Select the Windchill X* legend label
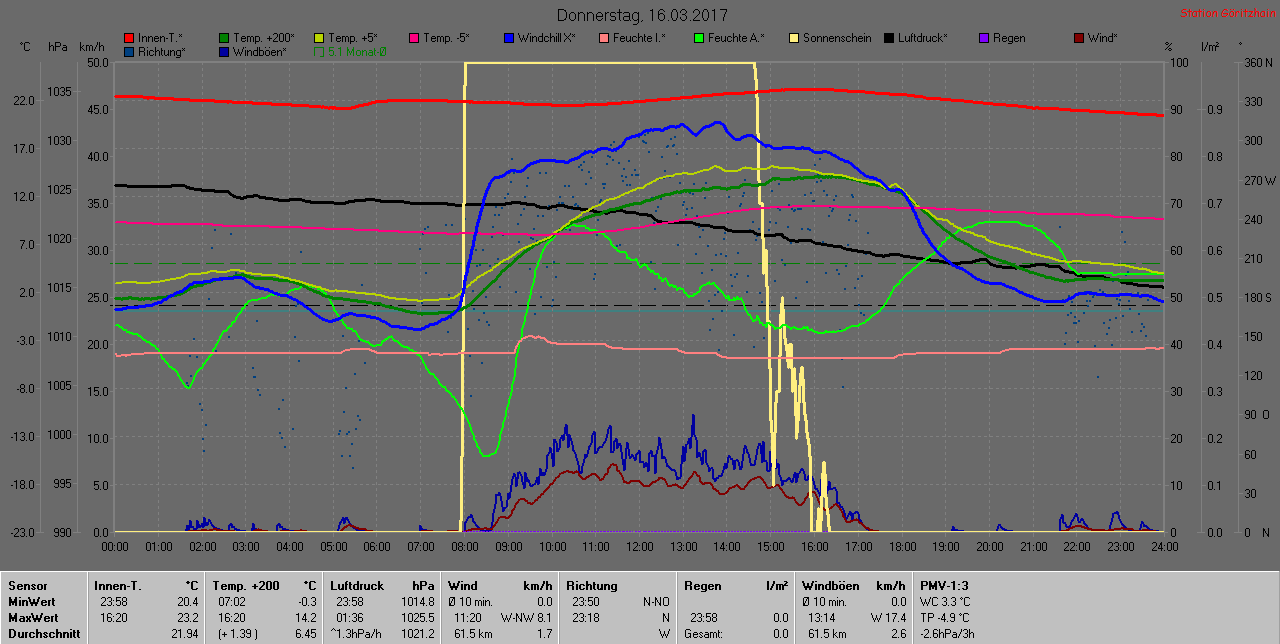Viewport: 1280px width, 644px height. tap(547, 38)
